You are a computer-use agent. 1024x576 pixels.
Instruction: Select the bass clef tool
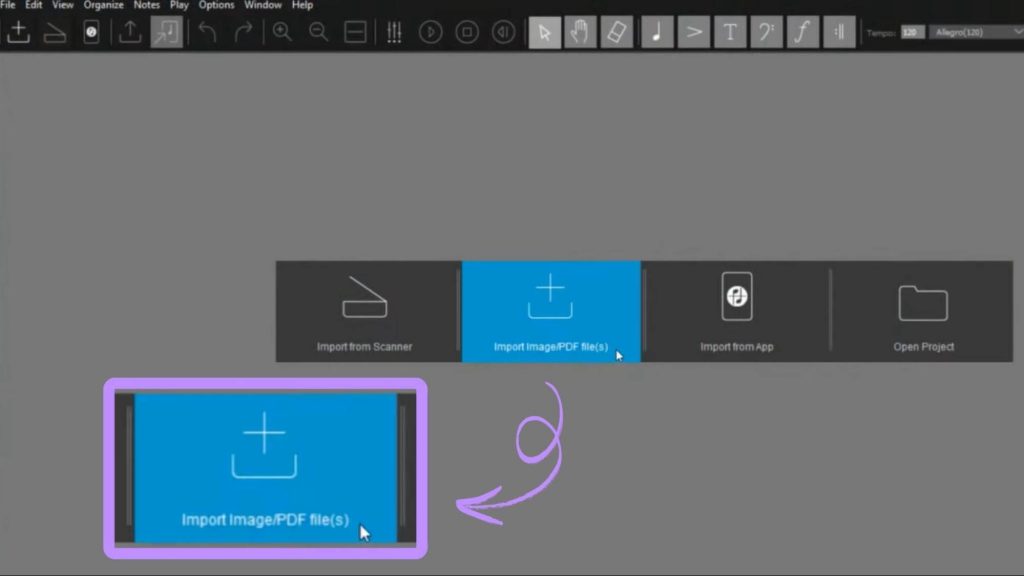[767, 32]
